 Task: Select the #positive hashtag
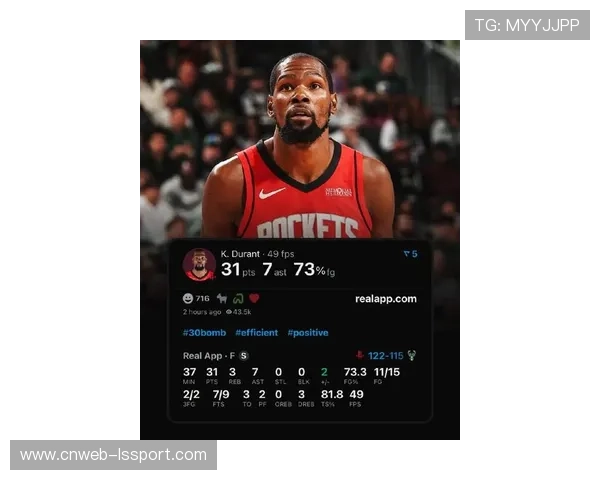[x=308, y=332]
